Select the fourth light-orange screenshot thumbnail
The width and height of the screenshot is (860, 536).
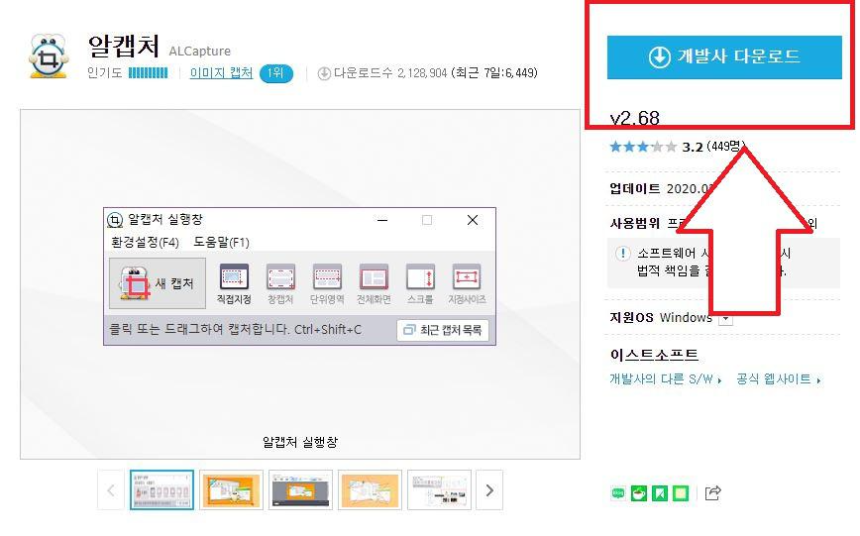click(x=370, y=490)
